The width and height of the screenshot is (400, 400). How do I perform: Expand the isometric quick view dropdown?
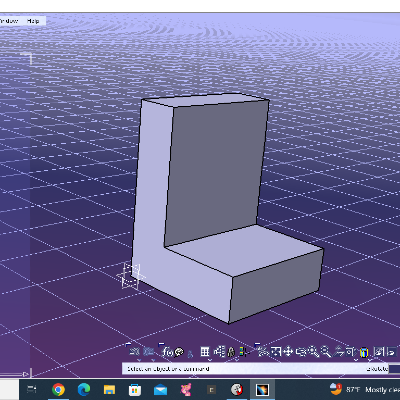[x=356, y=360]
